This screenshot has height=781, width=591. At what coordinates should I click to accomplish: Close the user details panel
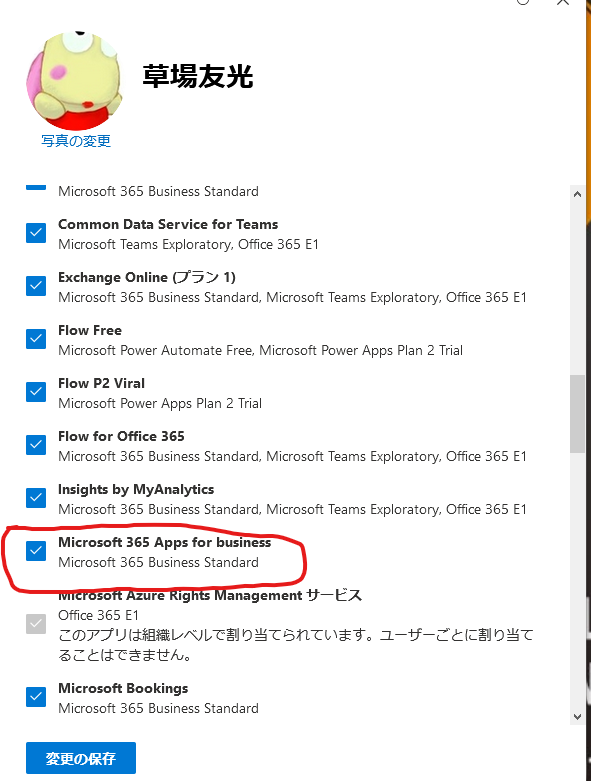pyautogui.click(x=563, y=2)
